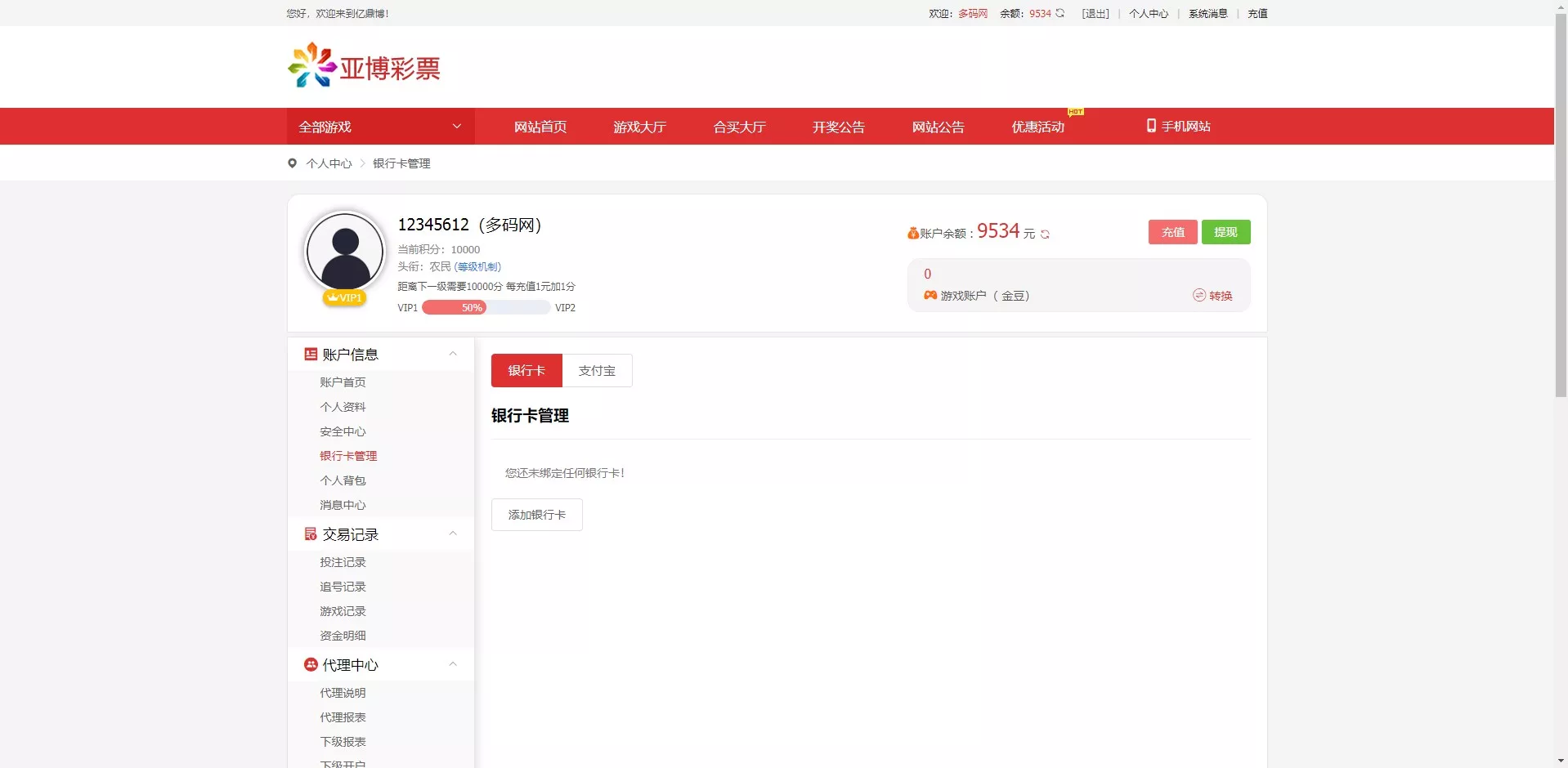The image size is (1568, 768).
Task: Open 优惠活动 marked with HOT badge
Action: pyautogui.click(x=1037, y=127)
